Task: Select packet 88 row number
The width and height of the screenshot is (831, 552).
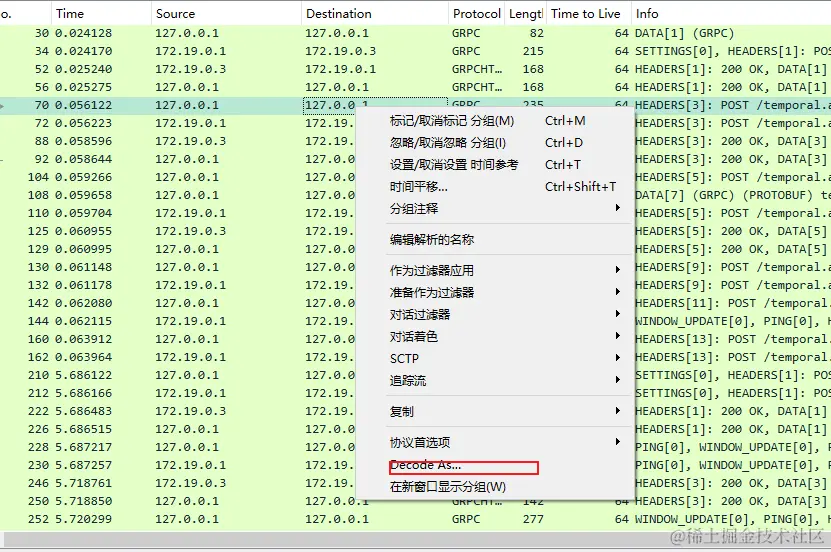Action: pyautogui.click(x=41, y=141)
